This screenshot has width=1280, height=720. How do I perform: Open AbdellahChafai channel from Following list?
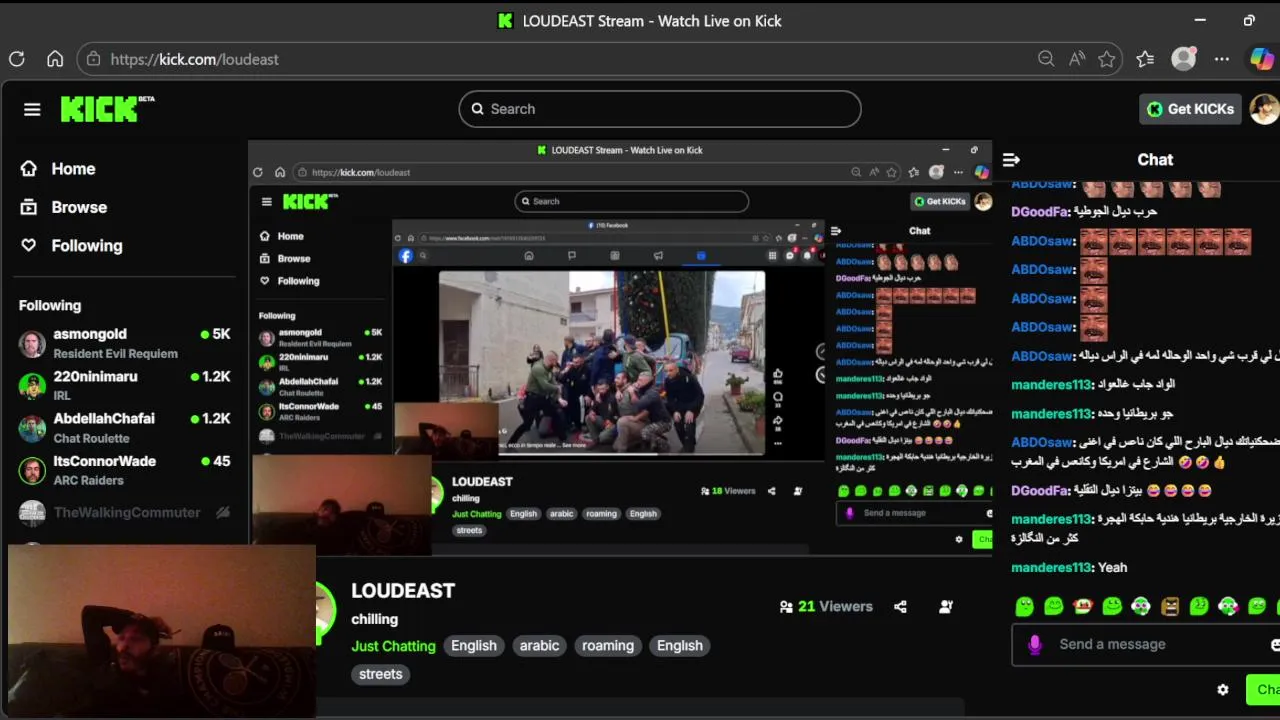click(x=125, y=428)
